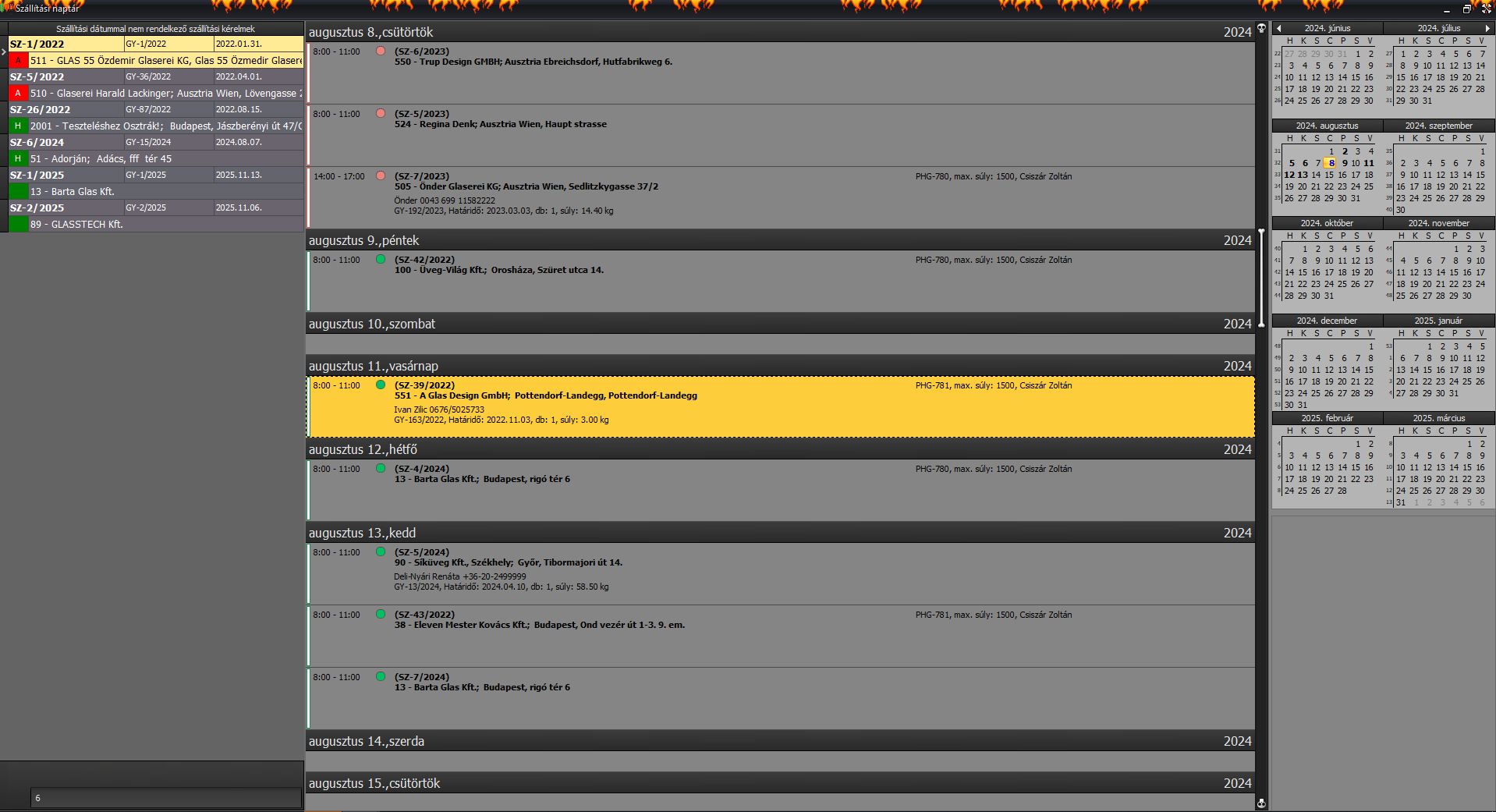Advance mini calendar to next month
Viewport: 1496px width, 812px height.
[1487, 28]
